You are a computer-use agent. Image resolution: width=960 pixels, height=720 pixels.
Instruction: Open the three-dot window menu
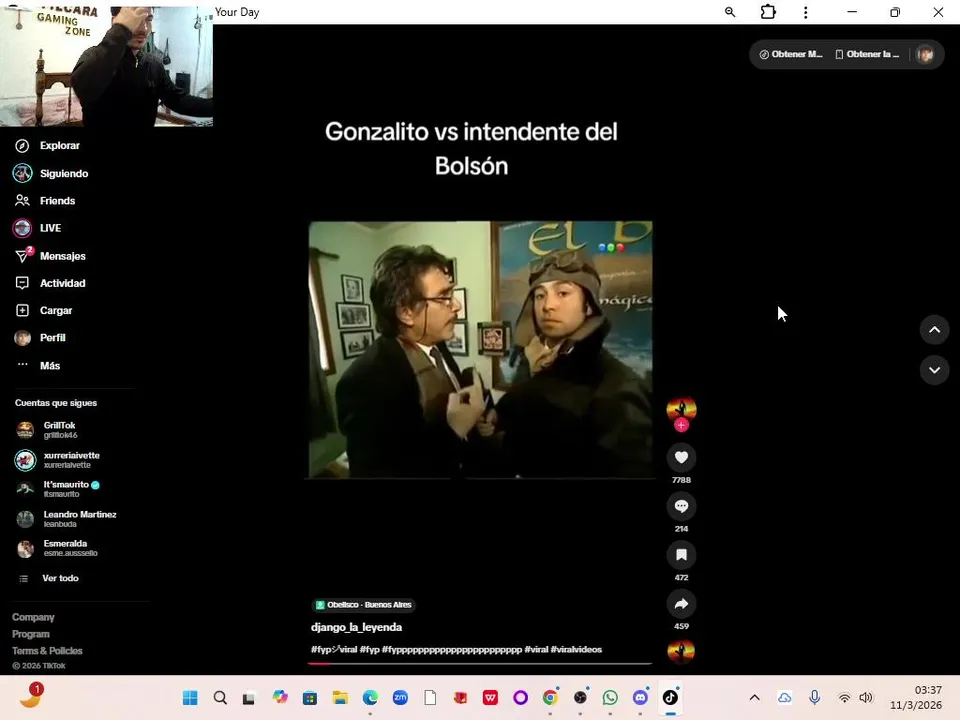[x=806, y=12]
